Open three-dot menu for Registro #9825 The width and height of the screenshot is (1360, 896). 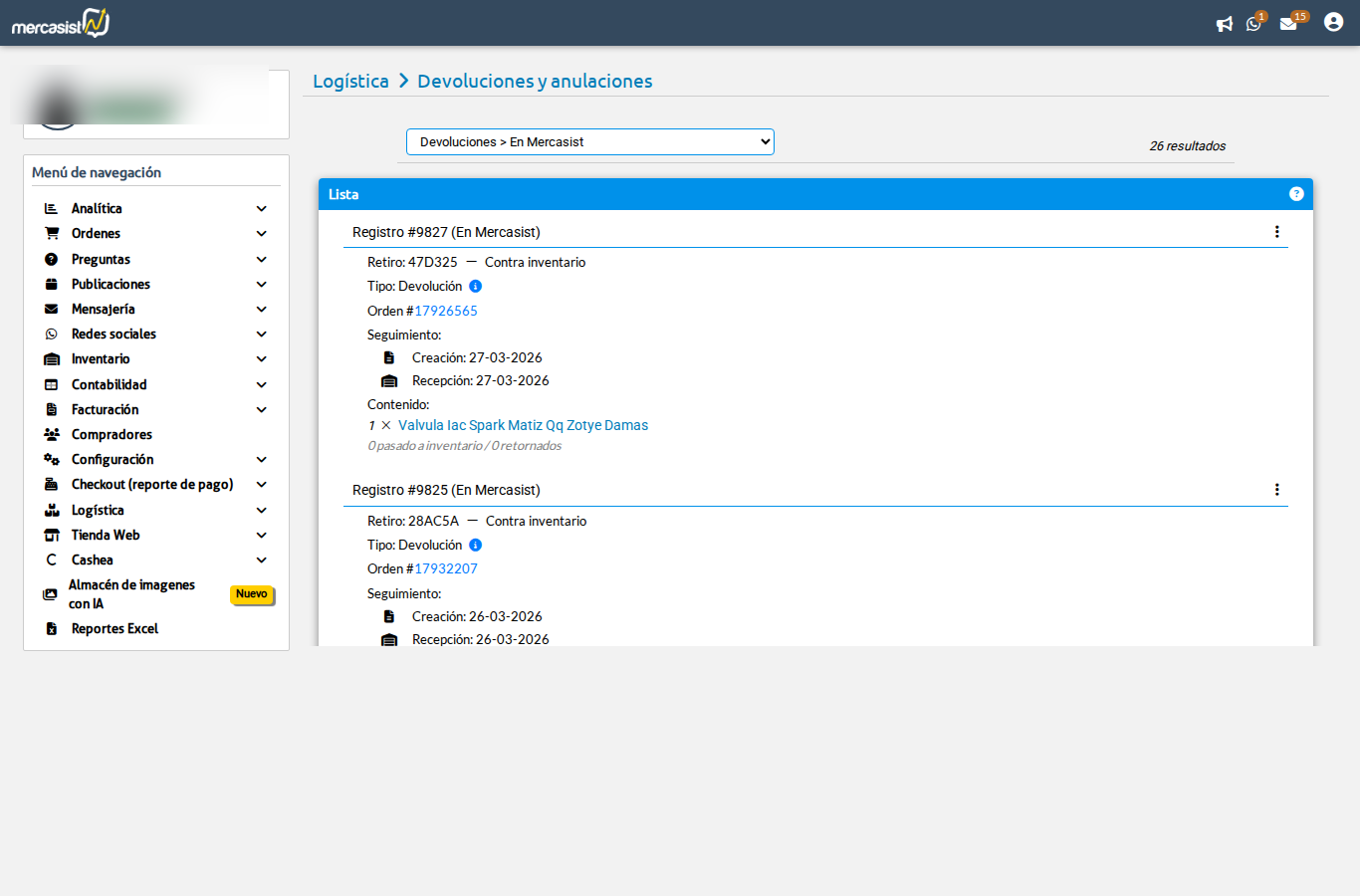click(x=1276, y=490)
